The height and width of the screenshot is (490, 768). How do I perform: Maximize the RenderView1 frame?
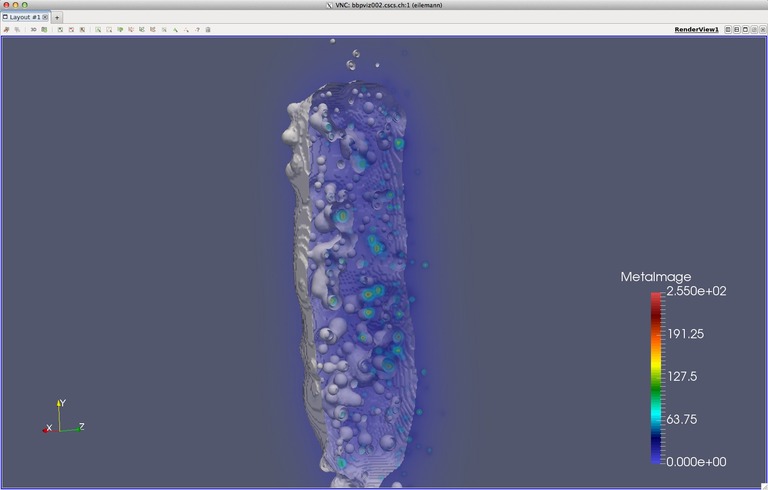[x=745, y=29]
